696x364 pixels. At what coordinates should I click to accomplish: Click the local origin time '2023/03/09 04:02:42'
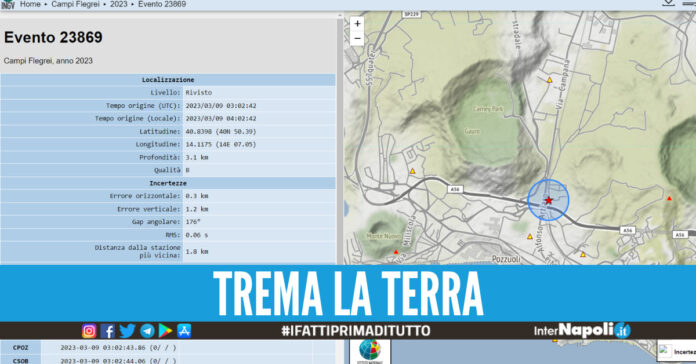pos(221,119)
